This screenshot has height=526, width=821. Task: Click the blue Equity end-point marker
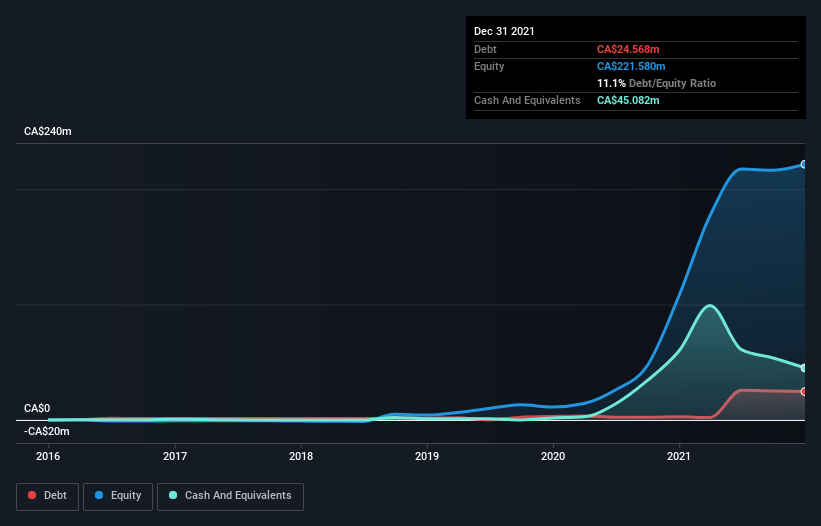[x=804, y=164]
